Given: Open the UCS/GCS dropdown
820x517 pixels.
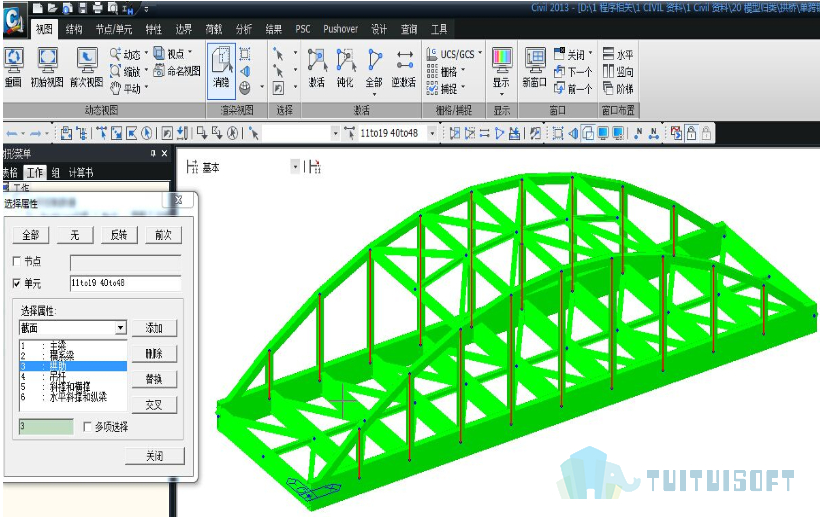Looking at the screenshot, I should tap(480, 53).
